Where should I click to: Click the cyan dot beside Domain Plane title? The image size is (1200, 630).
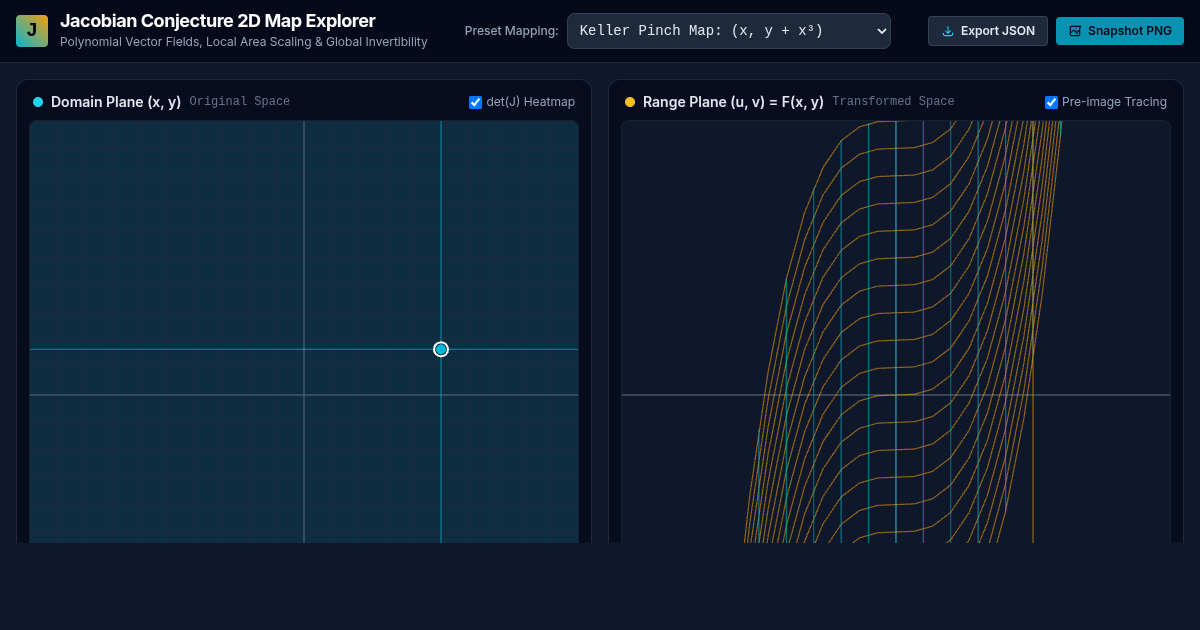tap(38, 102)
